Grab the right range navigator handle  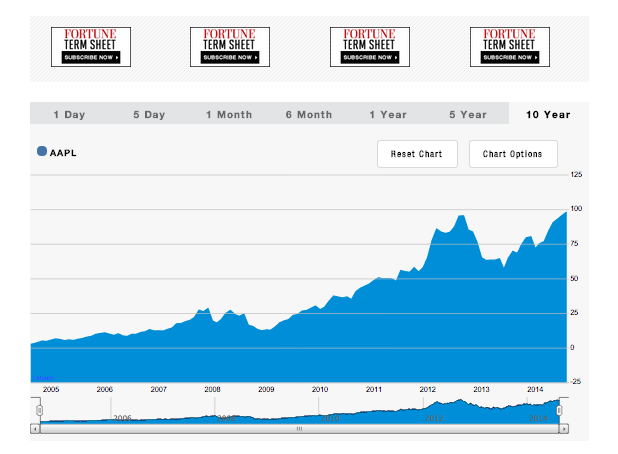click(559, 410)
